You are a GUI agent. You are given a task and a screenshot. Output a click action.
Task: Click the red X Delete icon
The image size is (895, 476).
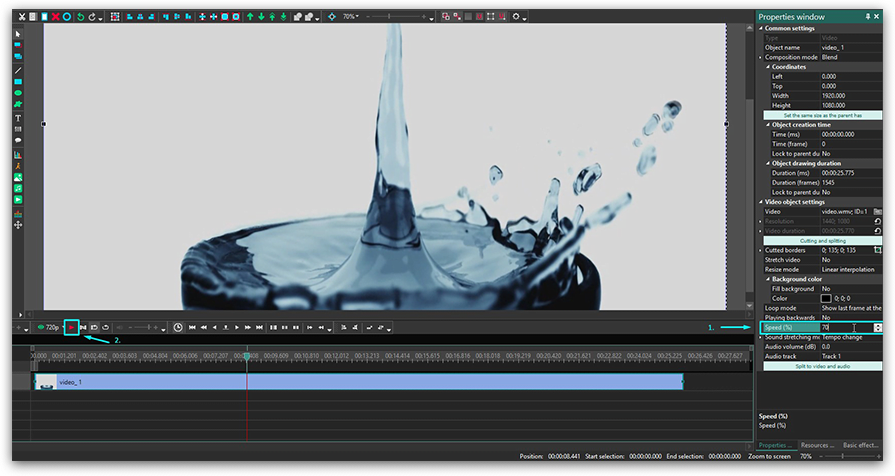(55, 17)
